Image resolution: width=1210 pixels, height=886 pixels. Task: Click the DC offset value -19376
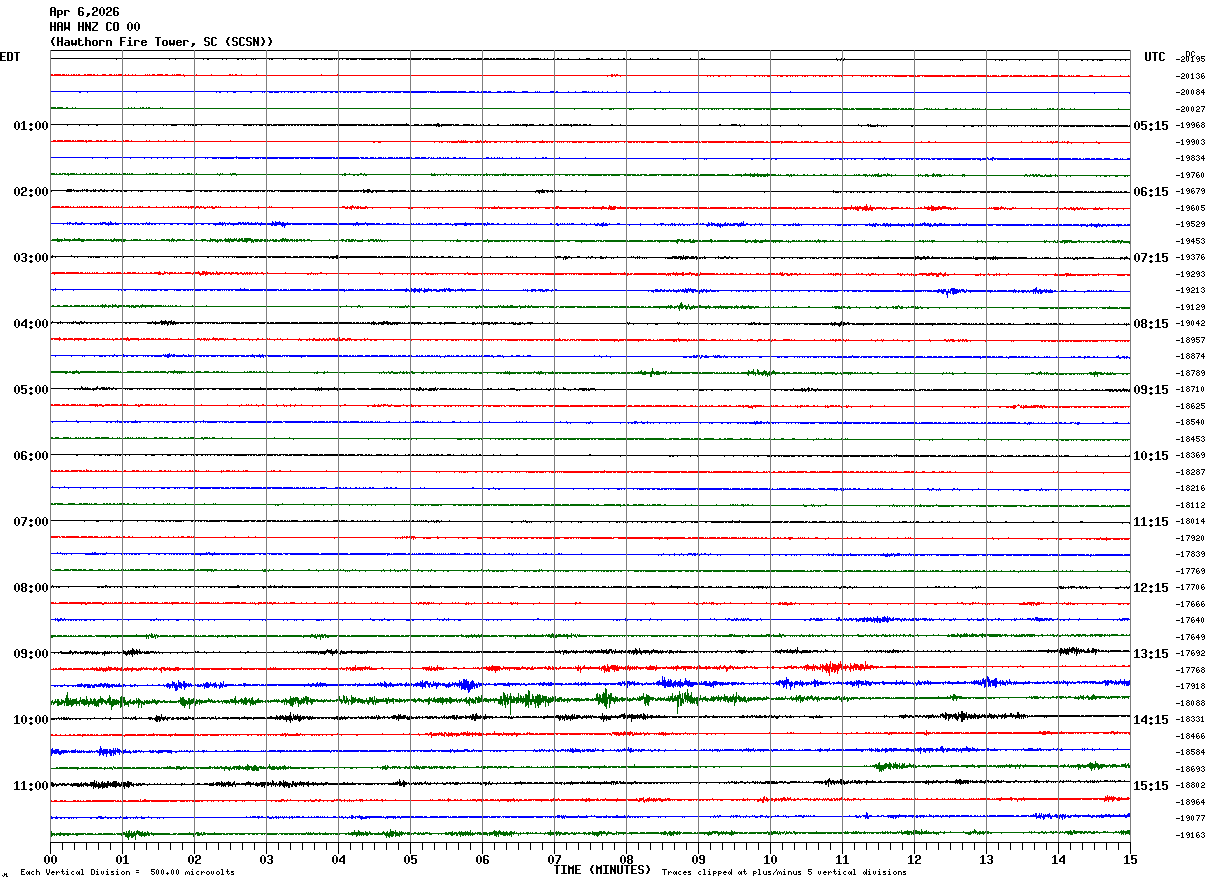(x=1191, y=257)
